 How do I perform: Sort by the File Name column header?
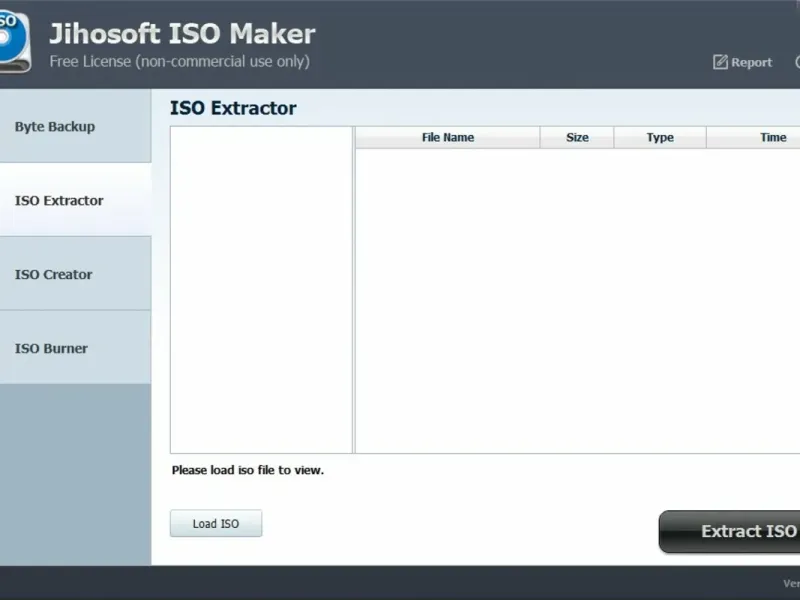coord(447,137)
